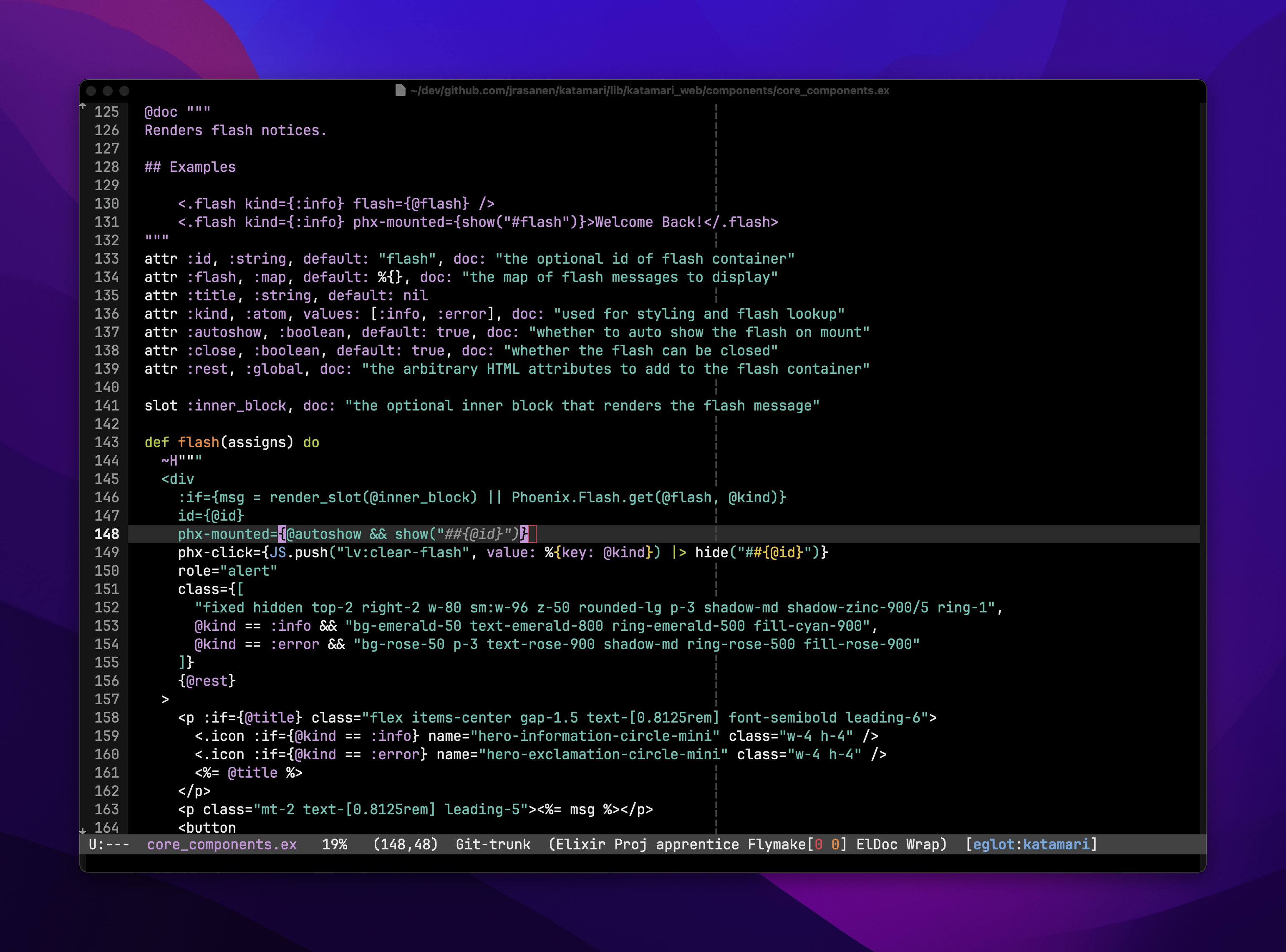Click the katamari project name in mode line

coord(1056,844)
